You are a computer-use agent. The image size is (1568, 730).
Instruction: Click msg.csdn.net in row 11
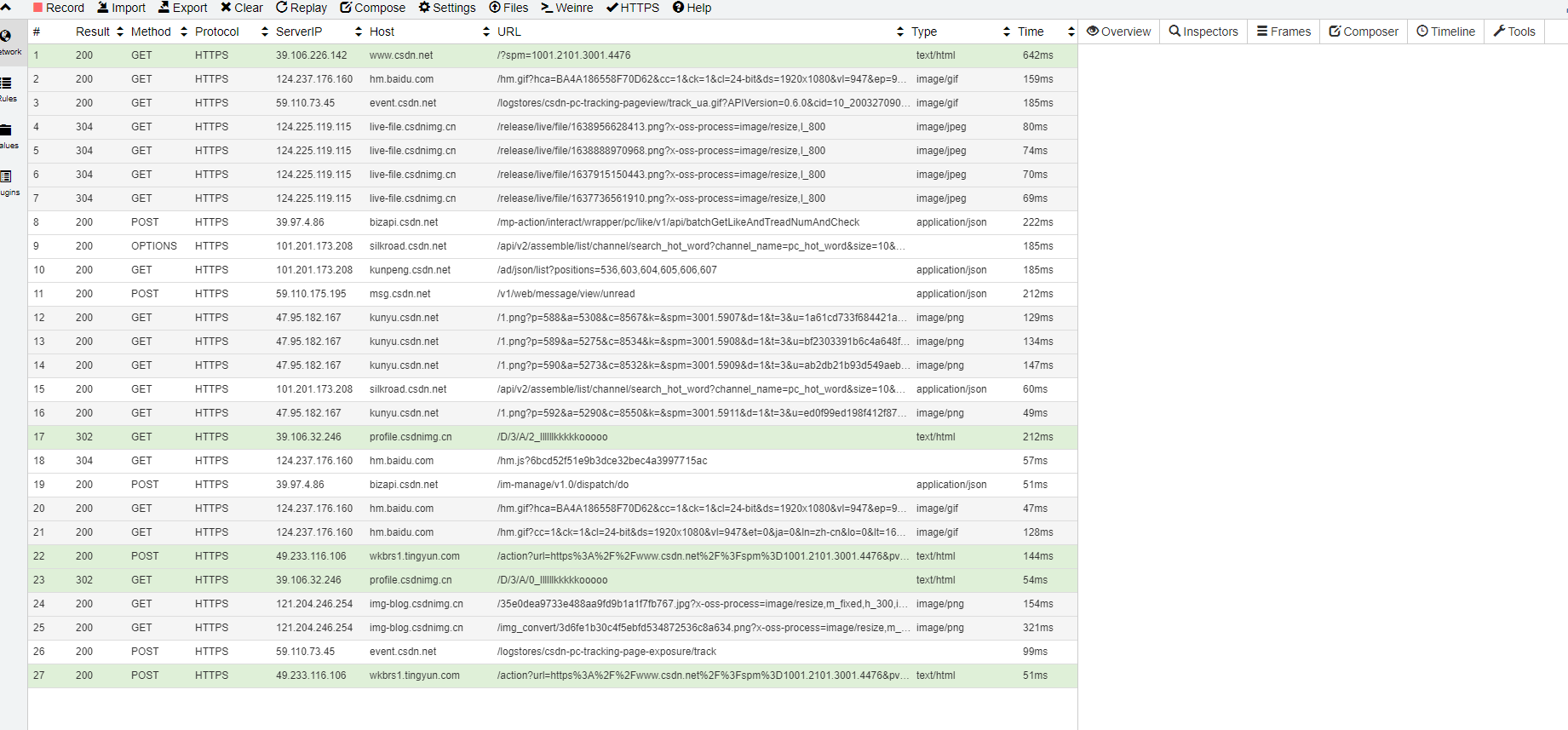pyautogui.click(x=400, y=294)
